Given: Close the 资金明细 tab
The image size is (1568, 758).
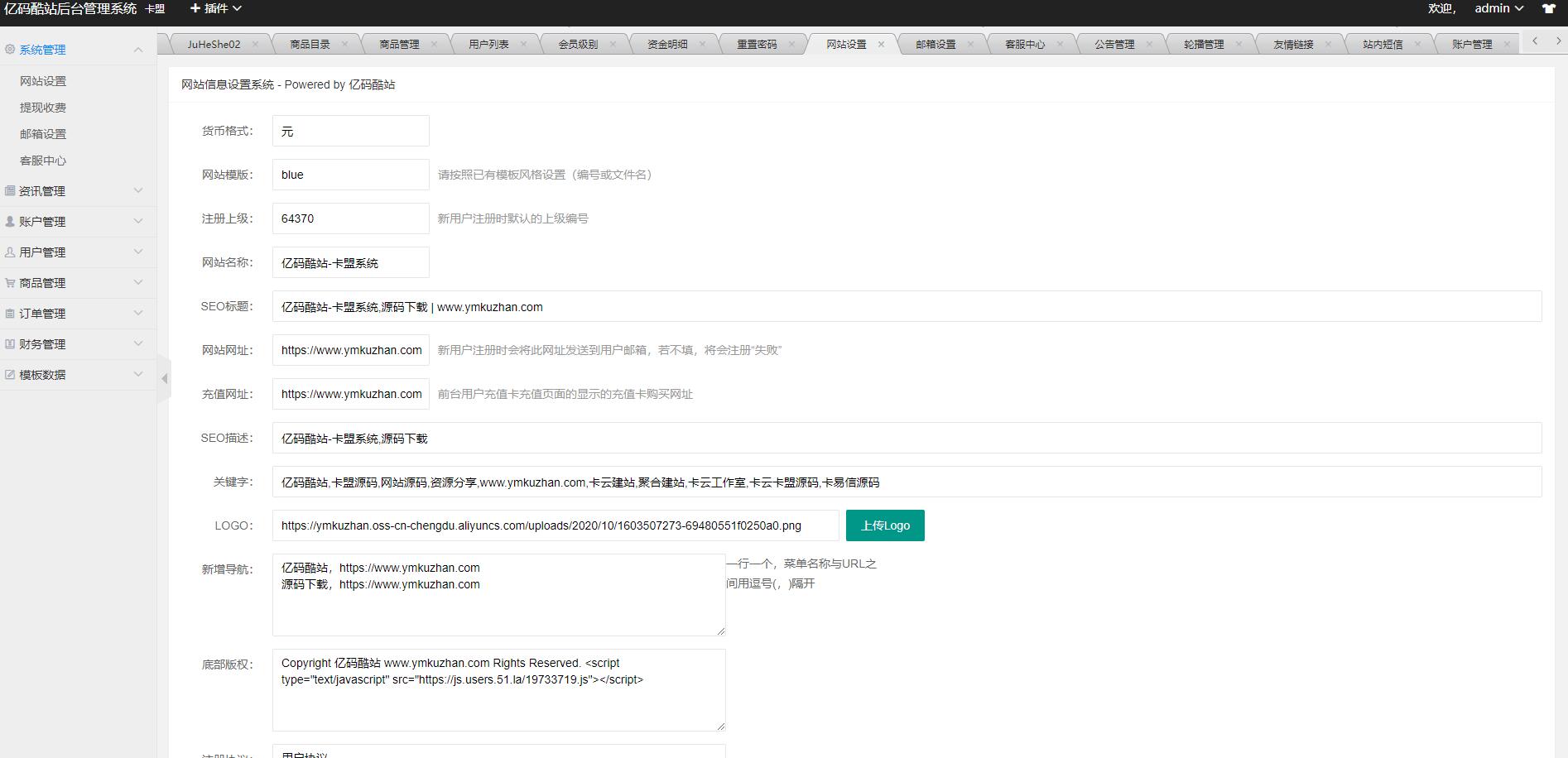Looking at the screenshot, I should (702, 45).
